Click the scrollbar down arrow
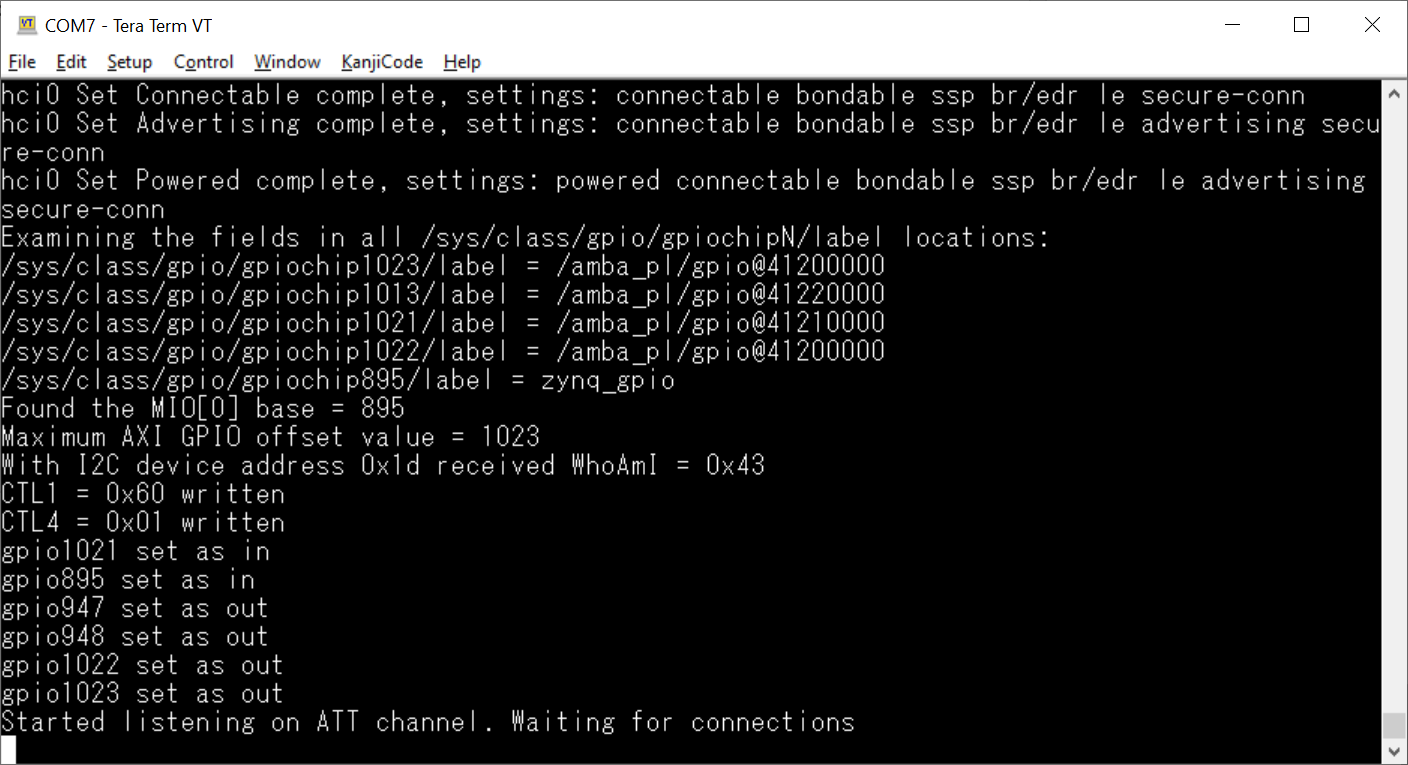 click(x=1394, y=751)
